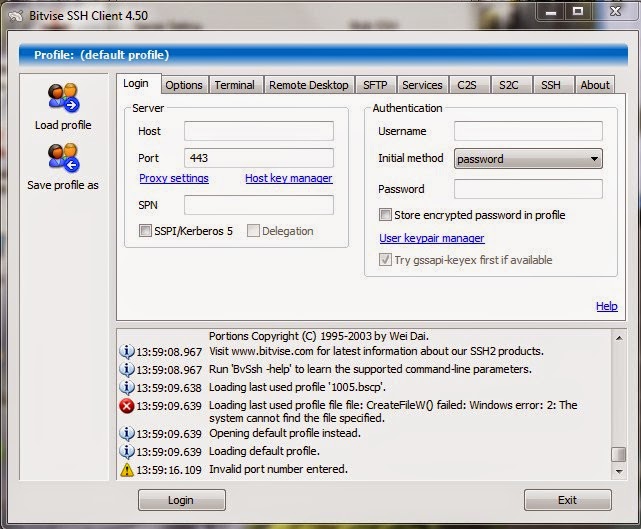The width and height of the screenshot is (641, 529).
Task: Click info icon beside 'Visit www.bitvise.com' entry
Action: pos(127,351)
